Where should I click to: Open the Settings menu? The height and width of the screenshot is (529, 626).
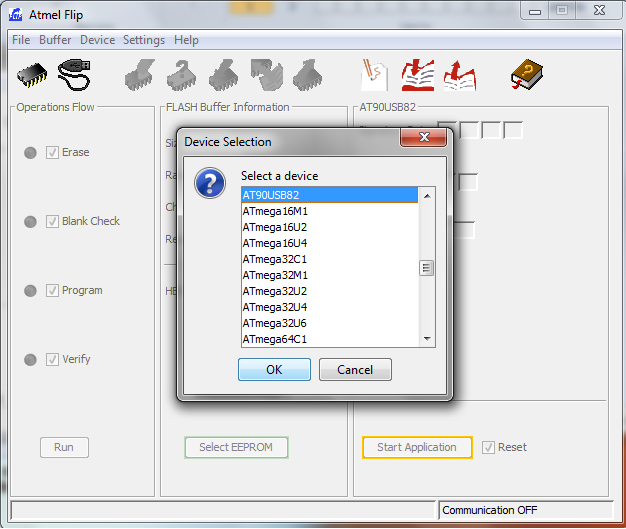pos(144,40)
